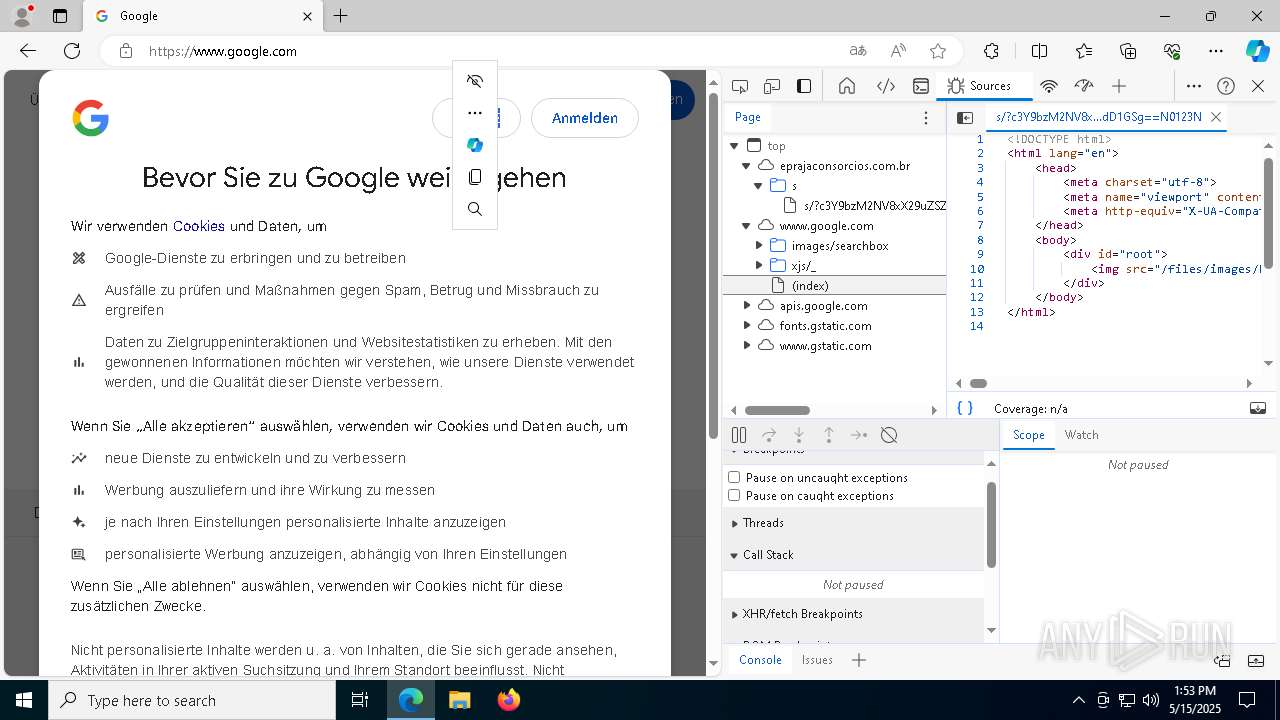Collapse the www.google.com tree node
This screenshot has width=1280, height=720.
pos(746,226)
